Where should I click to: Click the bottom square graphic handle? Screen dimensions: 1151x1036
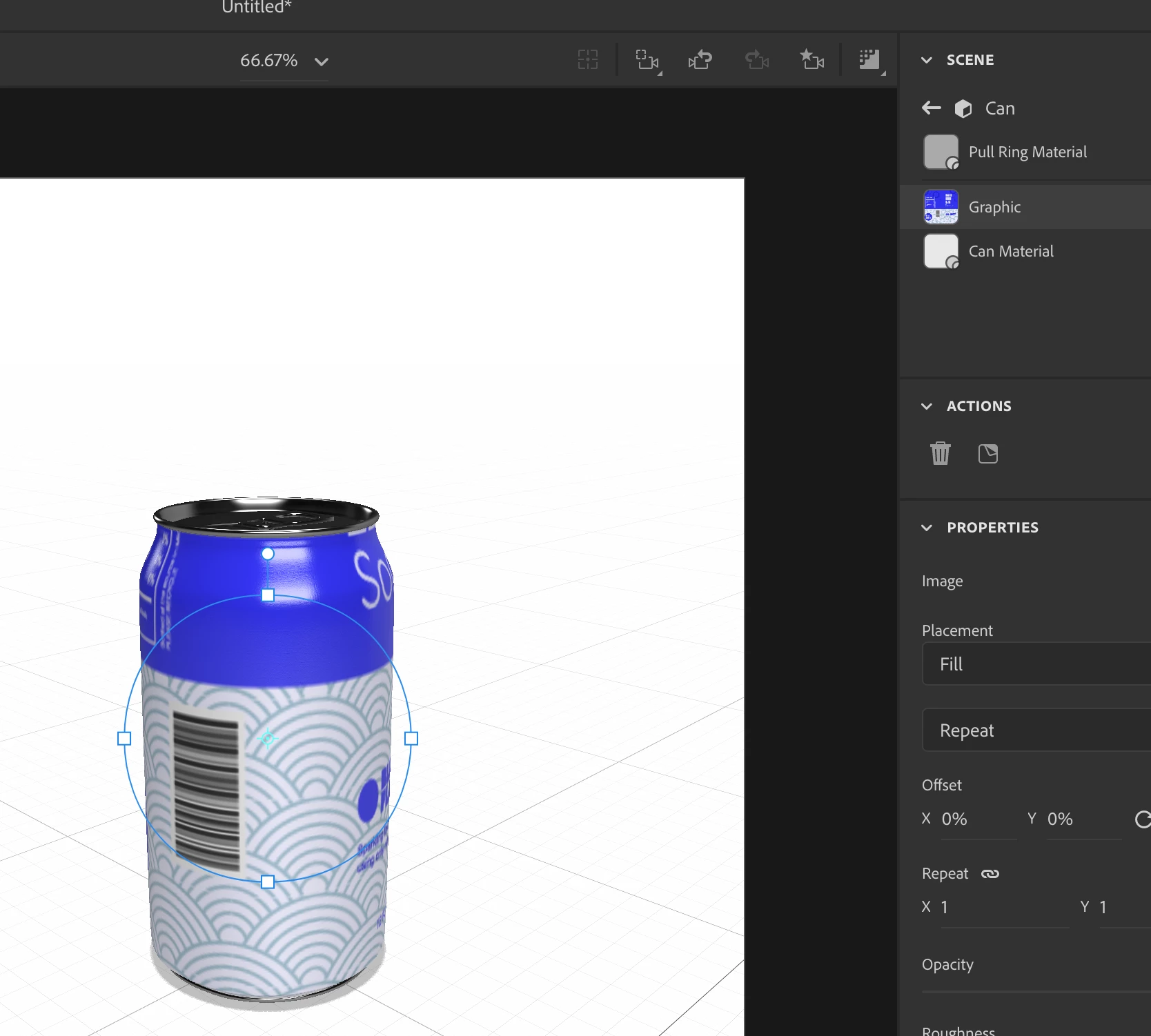268,882
